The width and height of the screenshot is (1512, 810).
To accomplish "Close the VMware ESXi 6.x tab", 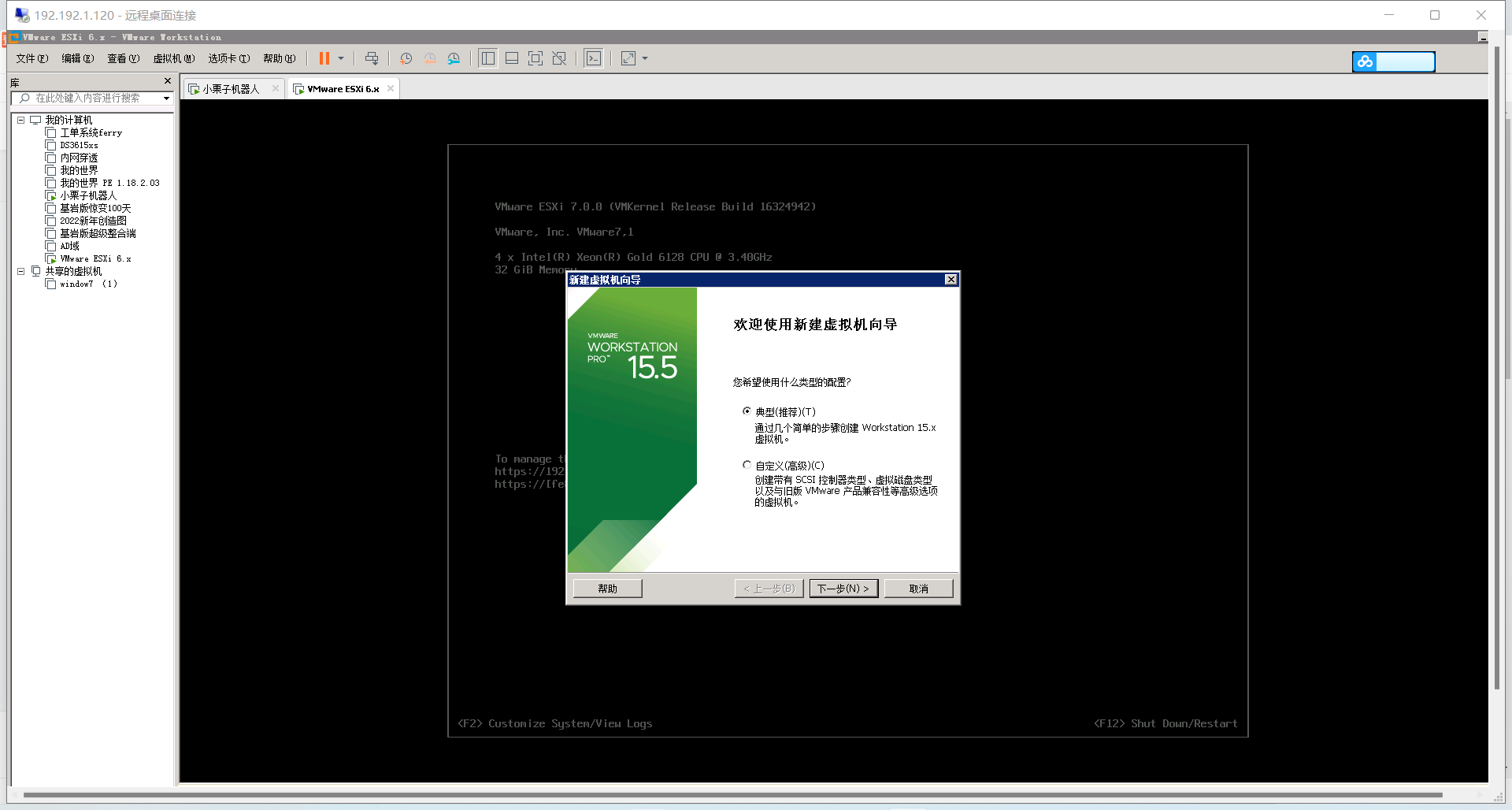I will point(391,88).
